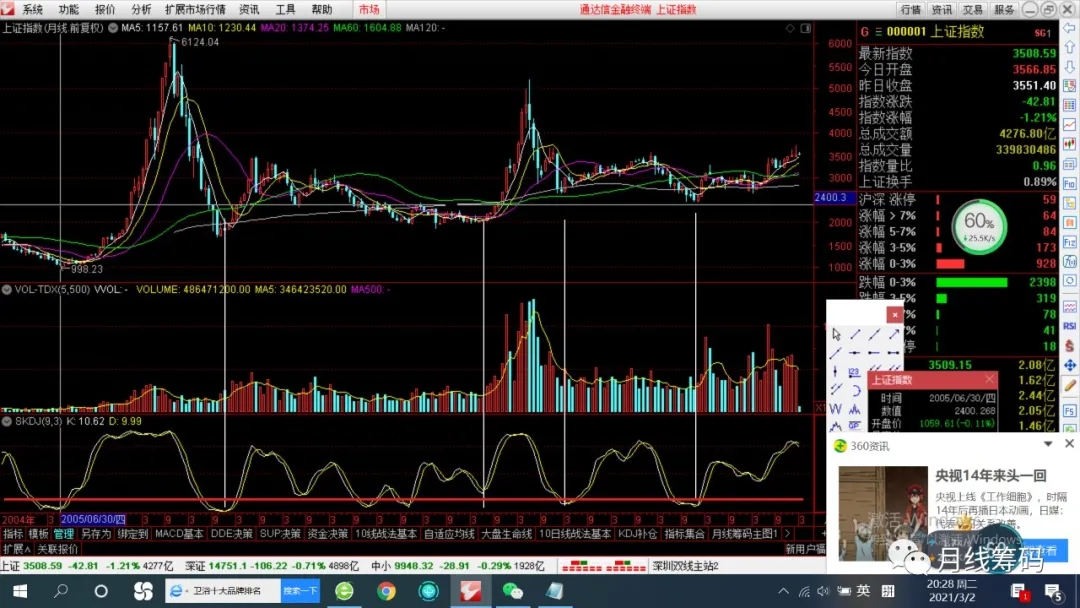The height and width of the screenshot is (608, 1080).
Task: Click the 交易 button in top right
Action: point(973,9)
